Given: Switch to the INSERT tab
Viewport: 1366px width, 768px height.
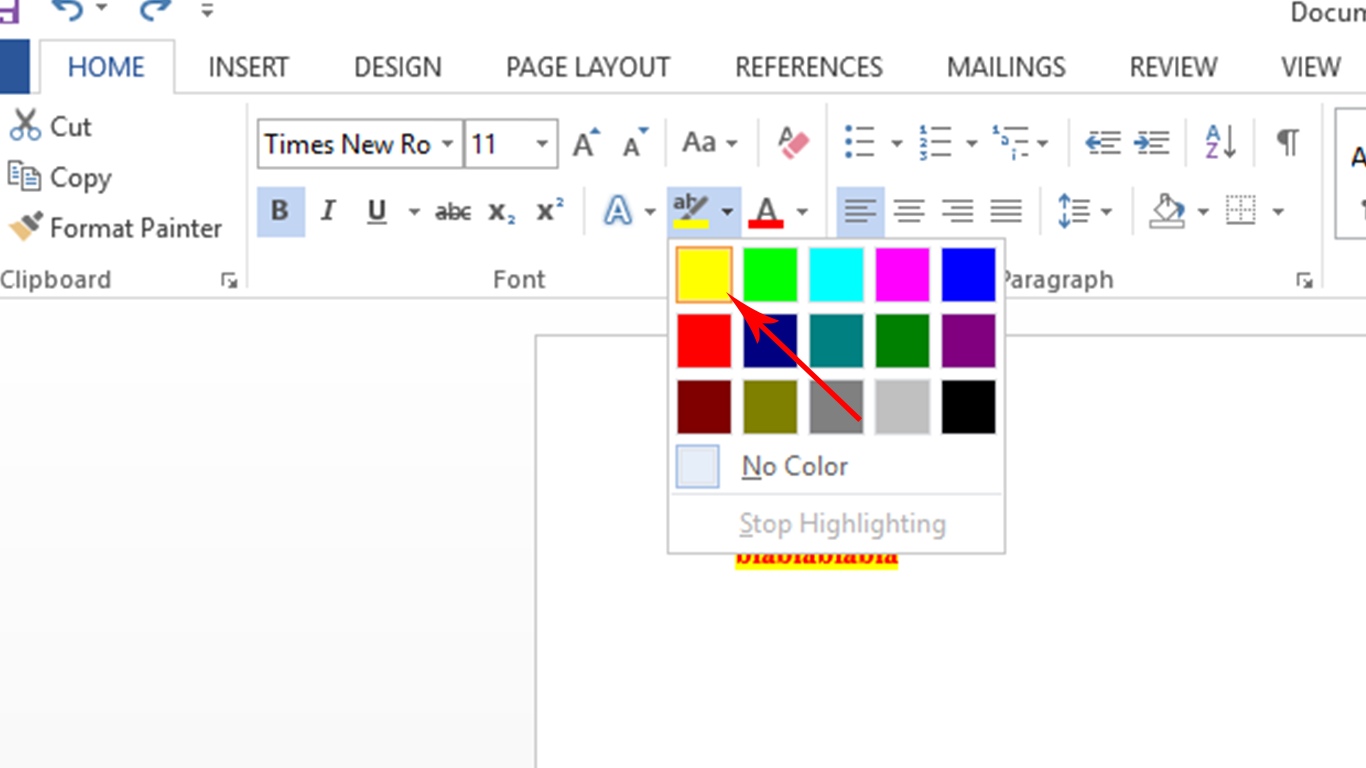Looking at the screenshot, I should (248, 67).
